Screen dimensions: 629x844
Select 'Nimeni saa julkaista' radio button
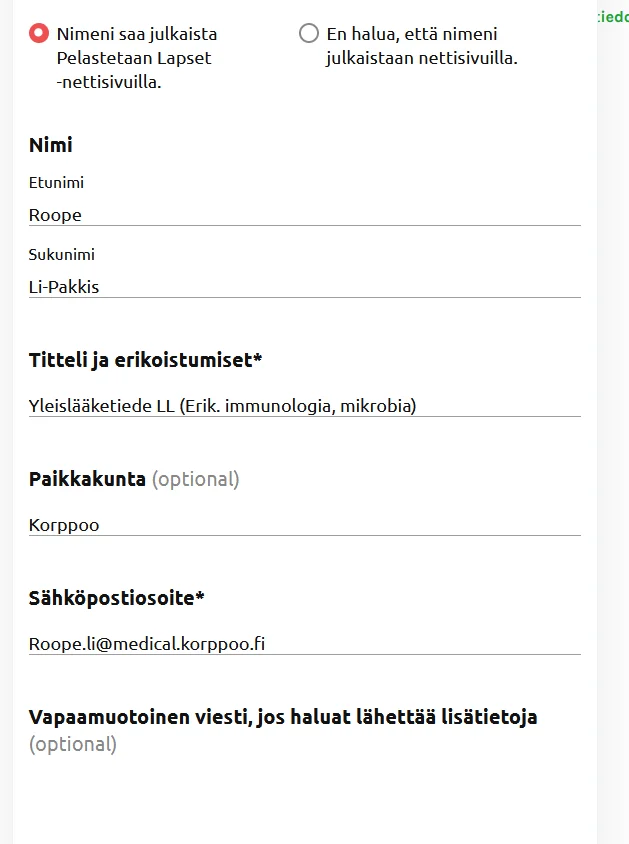[x=39, y=34]
